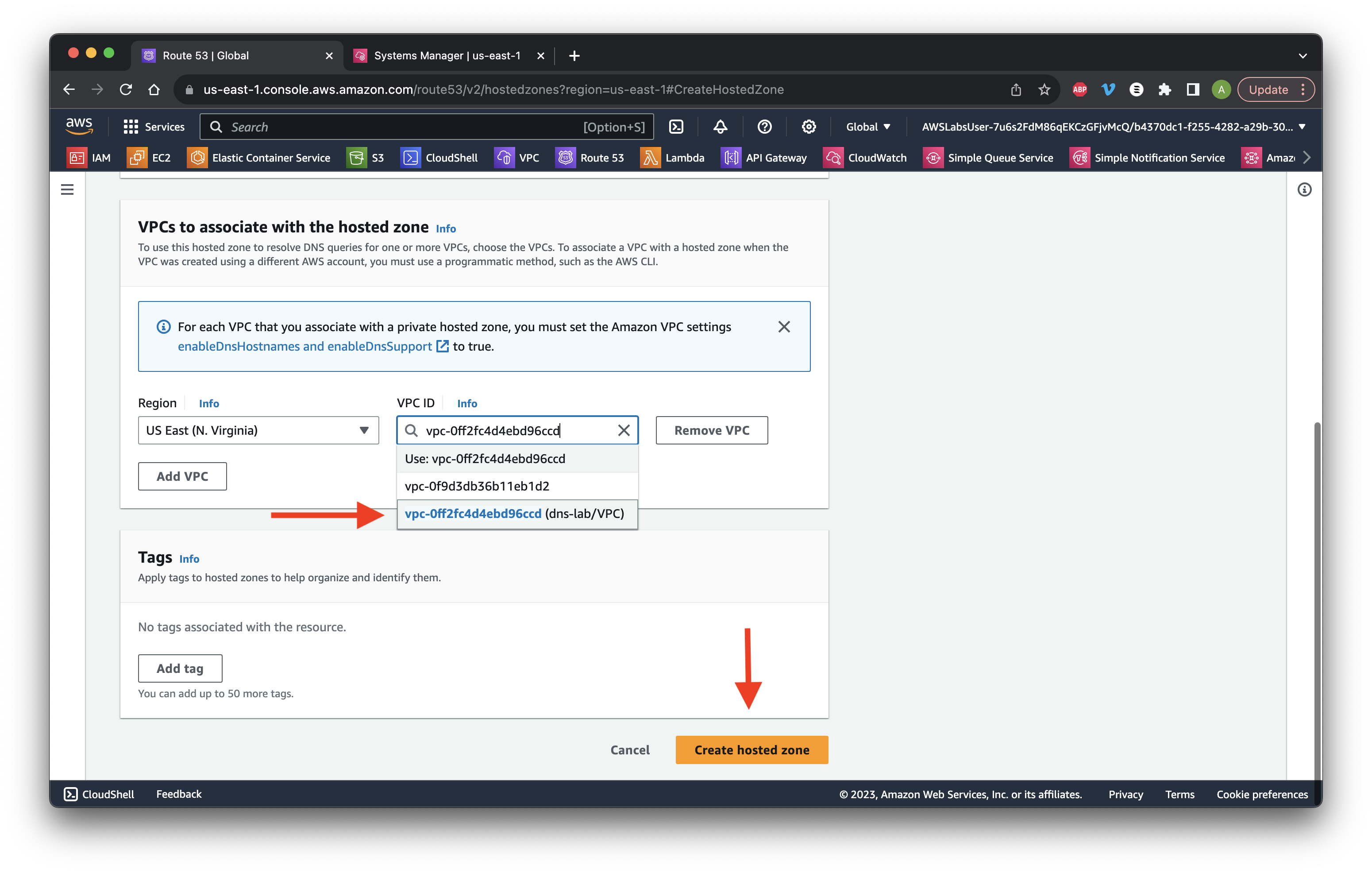Switch to the Route 53 | Global tab
This screenshot has width=1372, height=873.
pos(238,55)
